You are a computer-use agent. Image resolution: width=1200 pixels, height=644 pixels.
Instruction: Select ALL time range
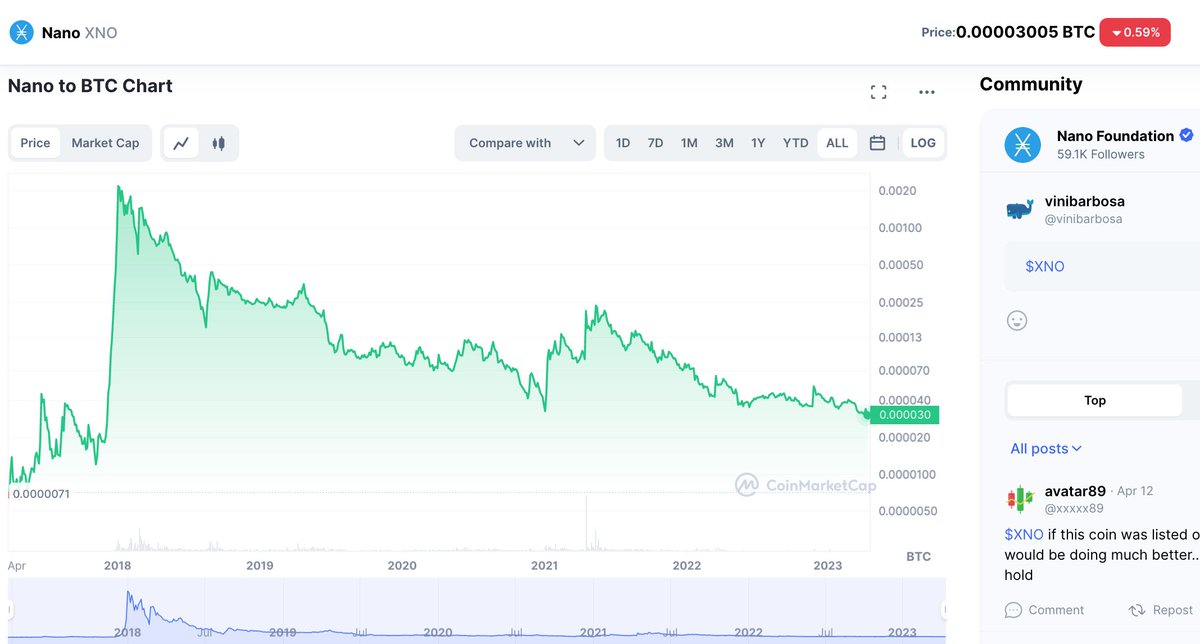(837, 143)
